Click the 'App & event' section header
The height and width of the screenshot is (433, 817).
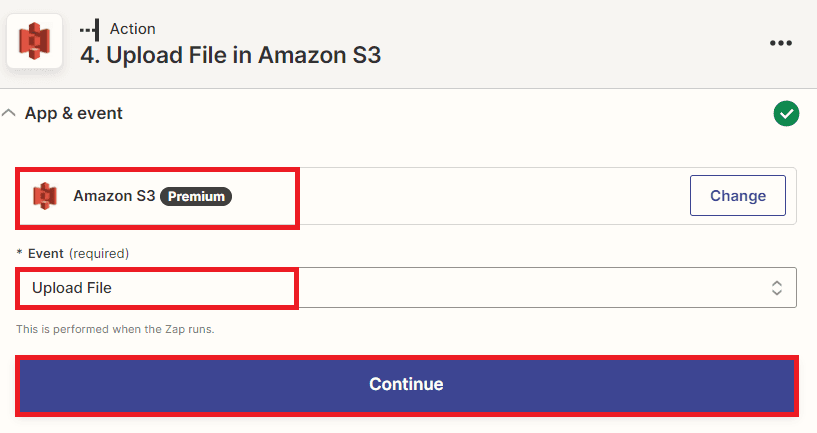click(x=74, y=114)
